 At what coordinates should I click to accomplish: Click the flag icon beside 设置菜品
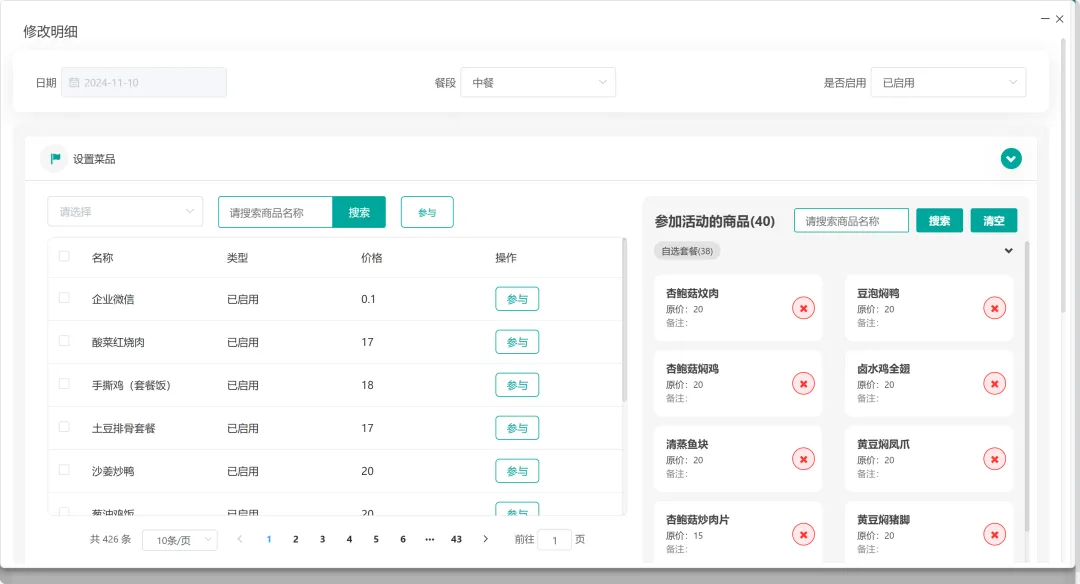pyautogui.click(x=54, y=158)
